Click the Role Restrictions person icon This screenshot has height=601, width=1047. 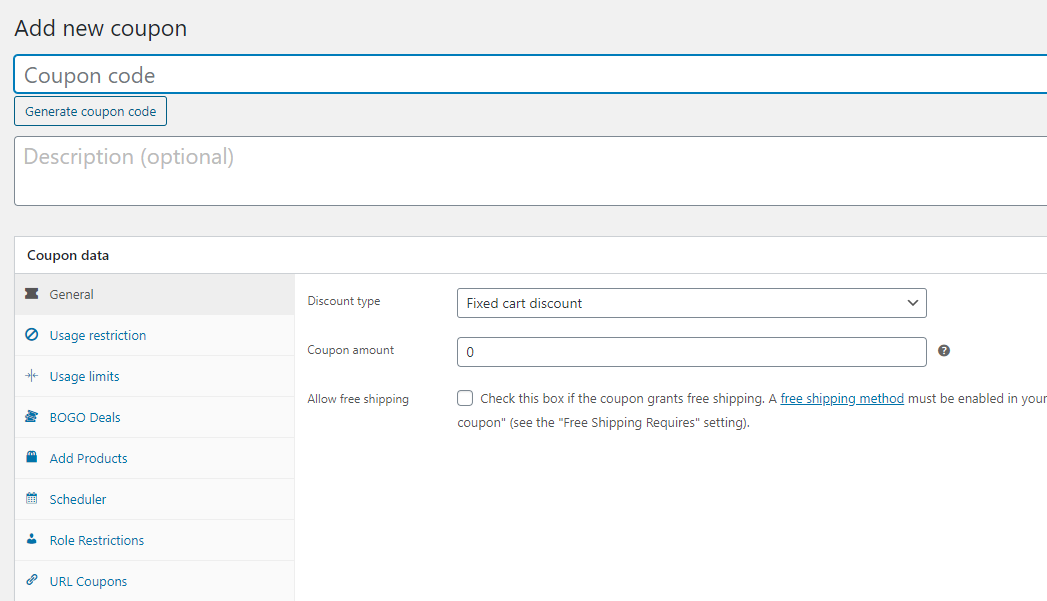[31, 540]
